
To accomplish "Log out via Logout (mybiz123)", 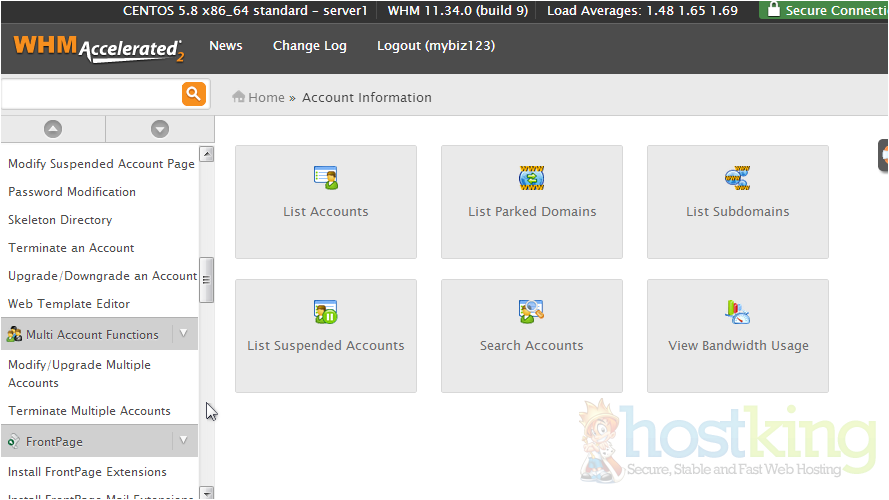I will [x=435, y=46].
